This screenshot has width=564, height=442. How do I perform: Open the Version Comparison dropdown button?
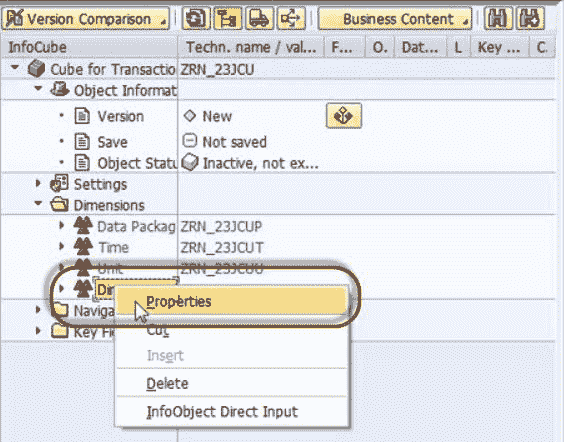85,19
